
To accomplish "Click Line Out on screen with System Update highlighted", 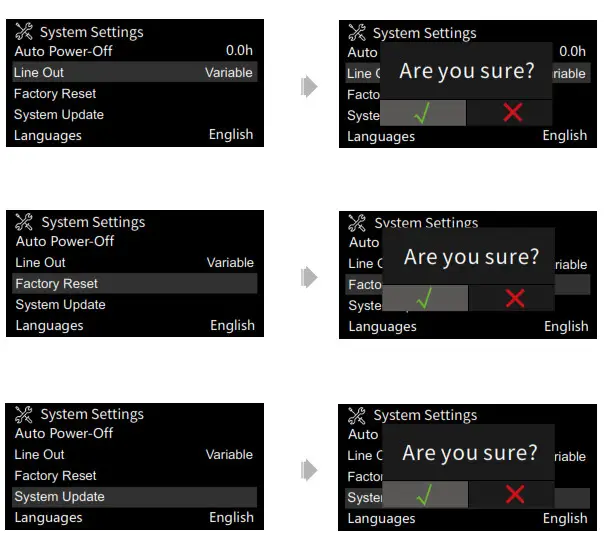I will (x=40, y=454).
